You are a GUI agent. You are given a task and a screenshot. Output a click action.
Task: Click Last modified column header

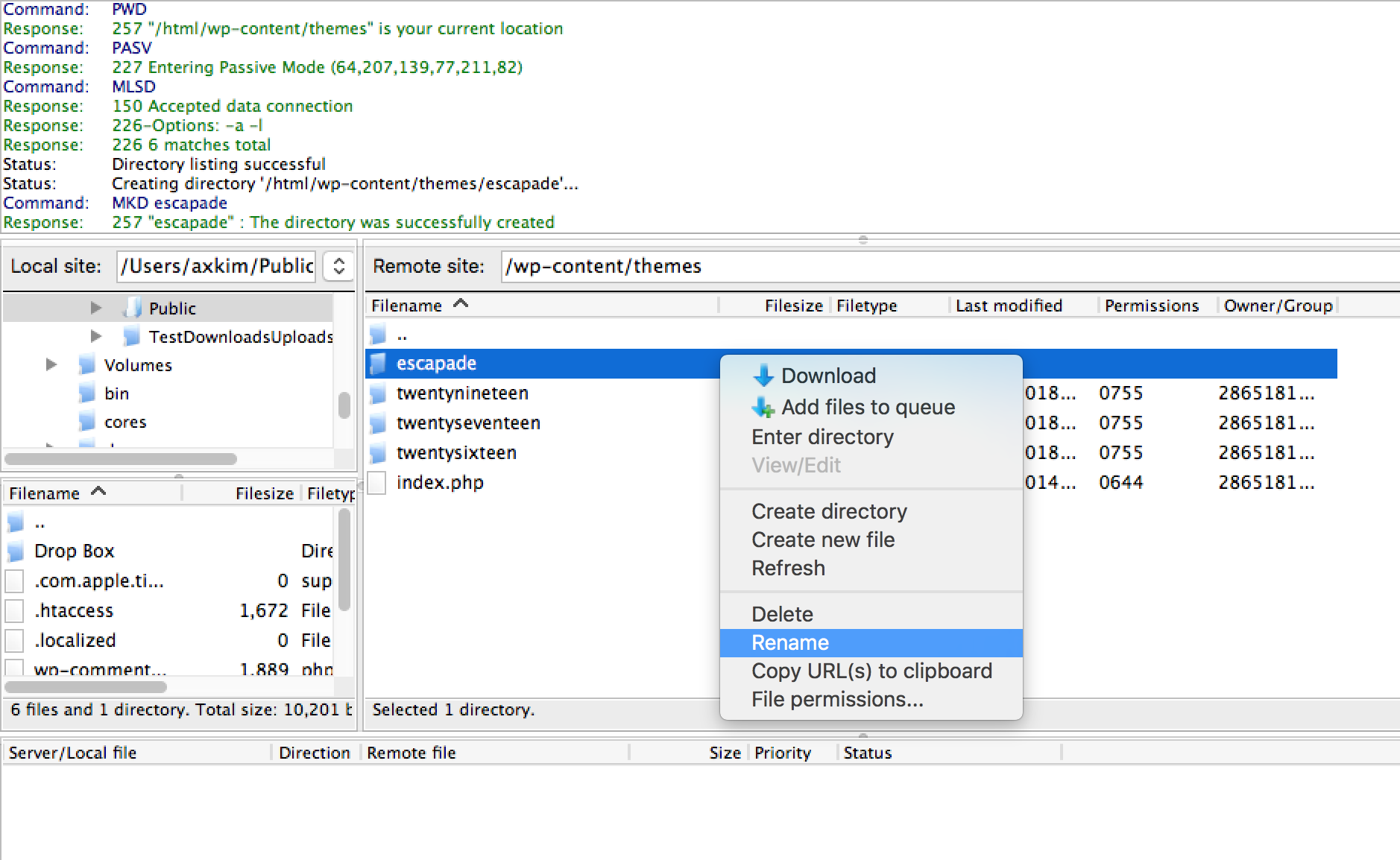(1024, 306)
